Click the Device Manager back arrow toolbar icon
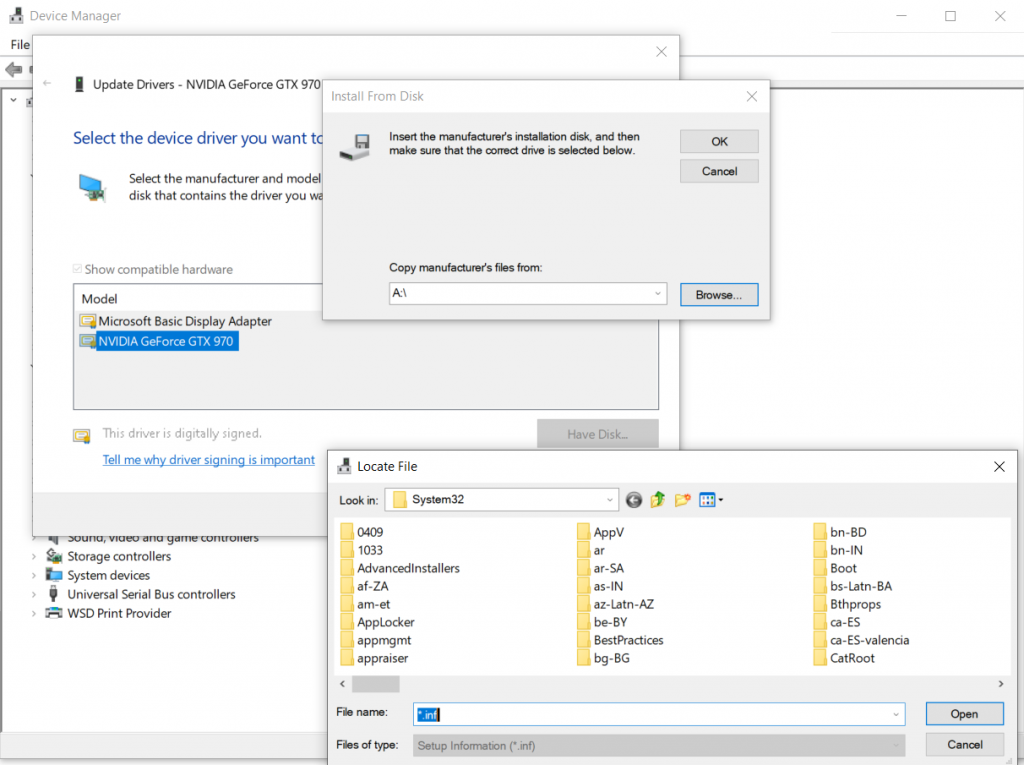 [13, 69]
